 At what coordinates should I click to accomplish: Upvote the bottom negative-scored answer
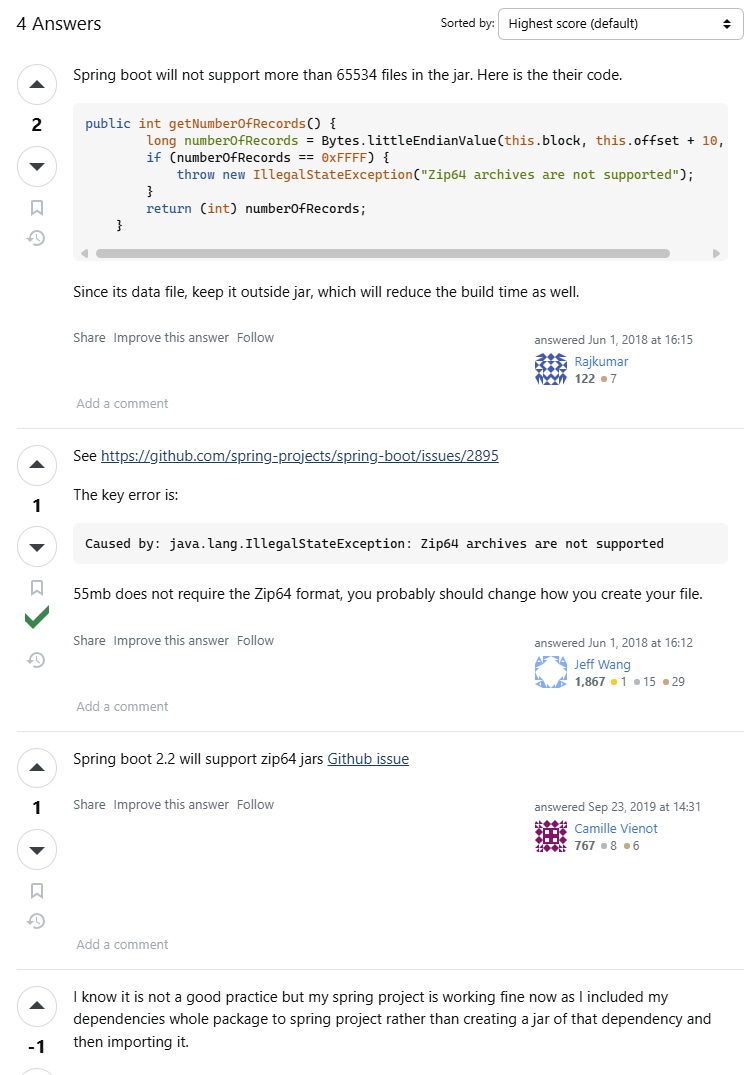point(37,1006)
